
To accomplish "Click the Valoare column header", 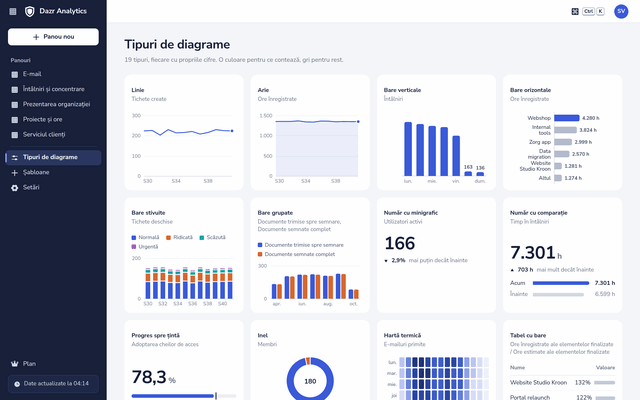I will [x=605, y=368].
